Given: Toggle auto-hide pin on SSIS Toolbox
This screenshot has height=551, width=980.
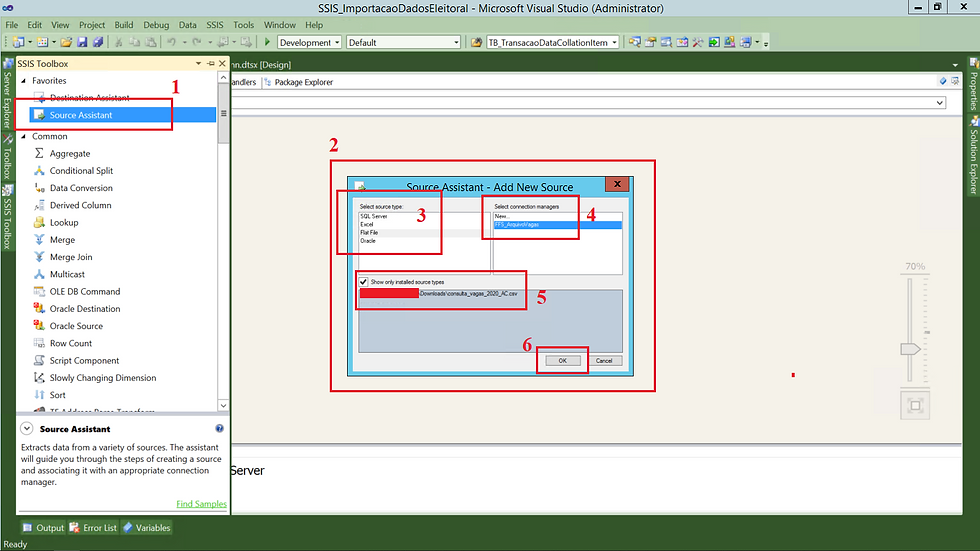Looking at the screenshot, I should [x=211, y=64].
